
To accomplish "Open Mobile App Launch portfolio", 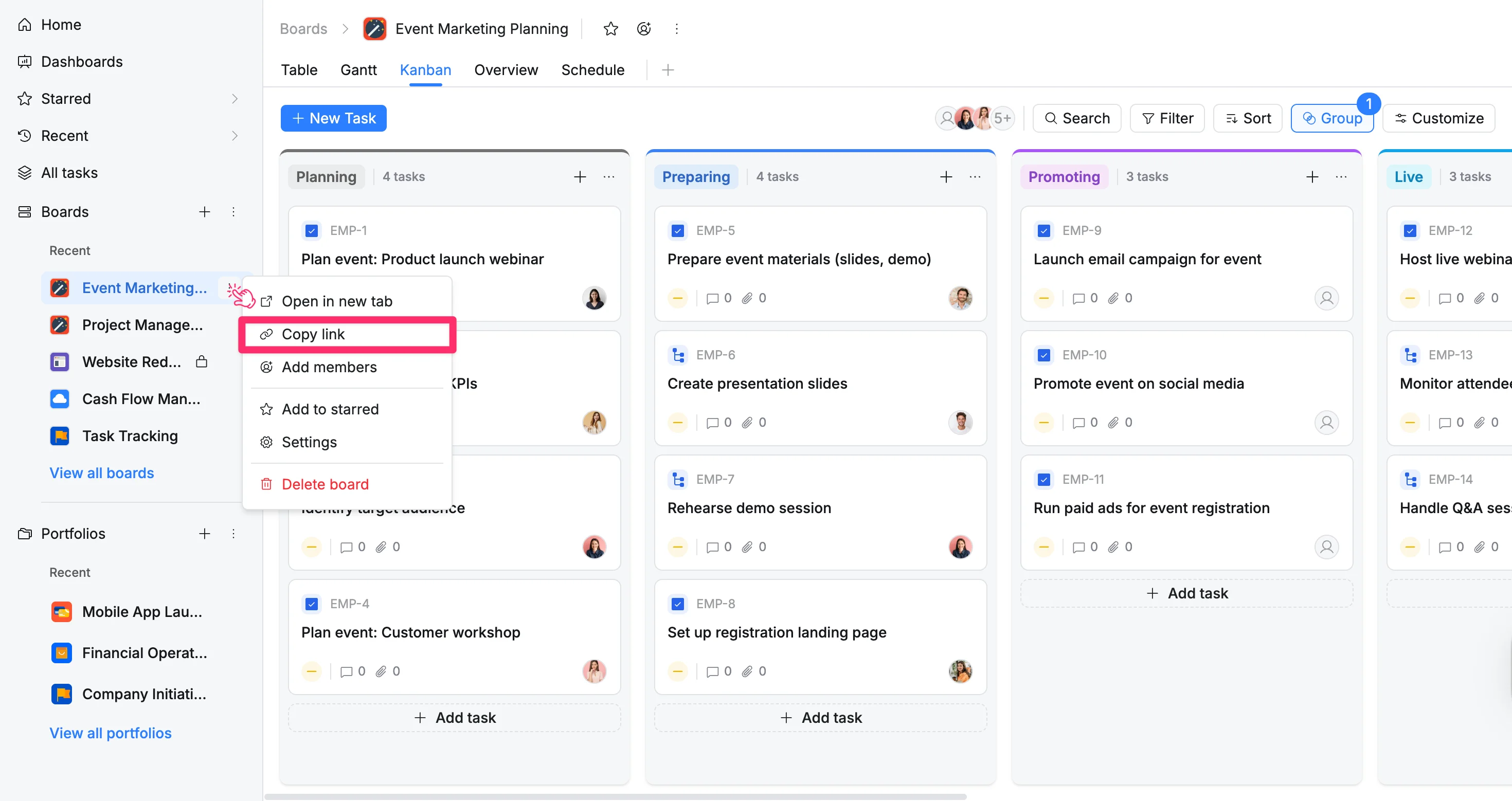I will coord(141,612).
